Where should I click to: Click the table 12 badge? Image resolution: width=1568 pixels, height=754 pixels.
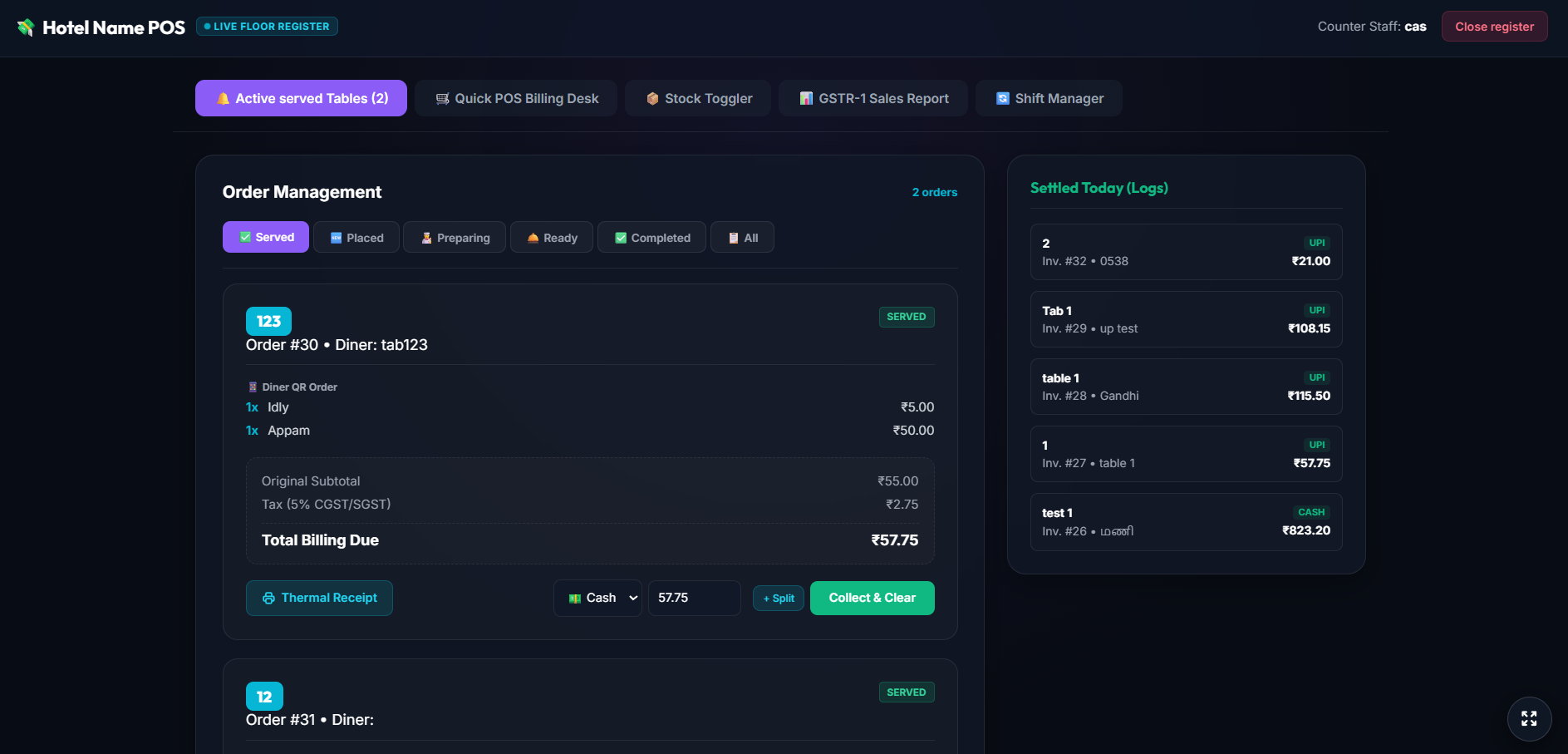click(x=264, y=697)
